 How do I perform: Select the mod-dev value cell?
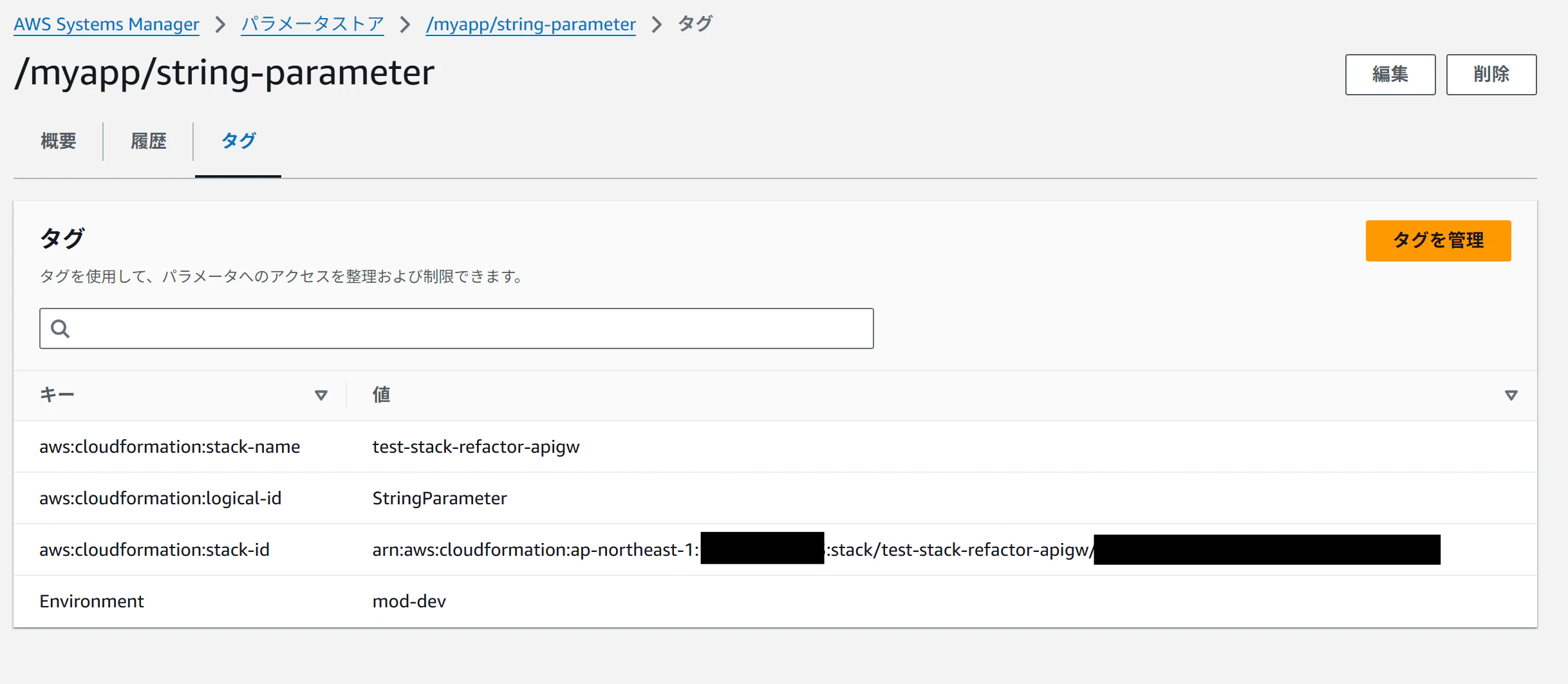tap(409, 601)
